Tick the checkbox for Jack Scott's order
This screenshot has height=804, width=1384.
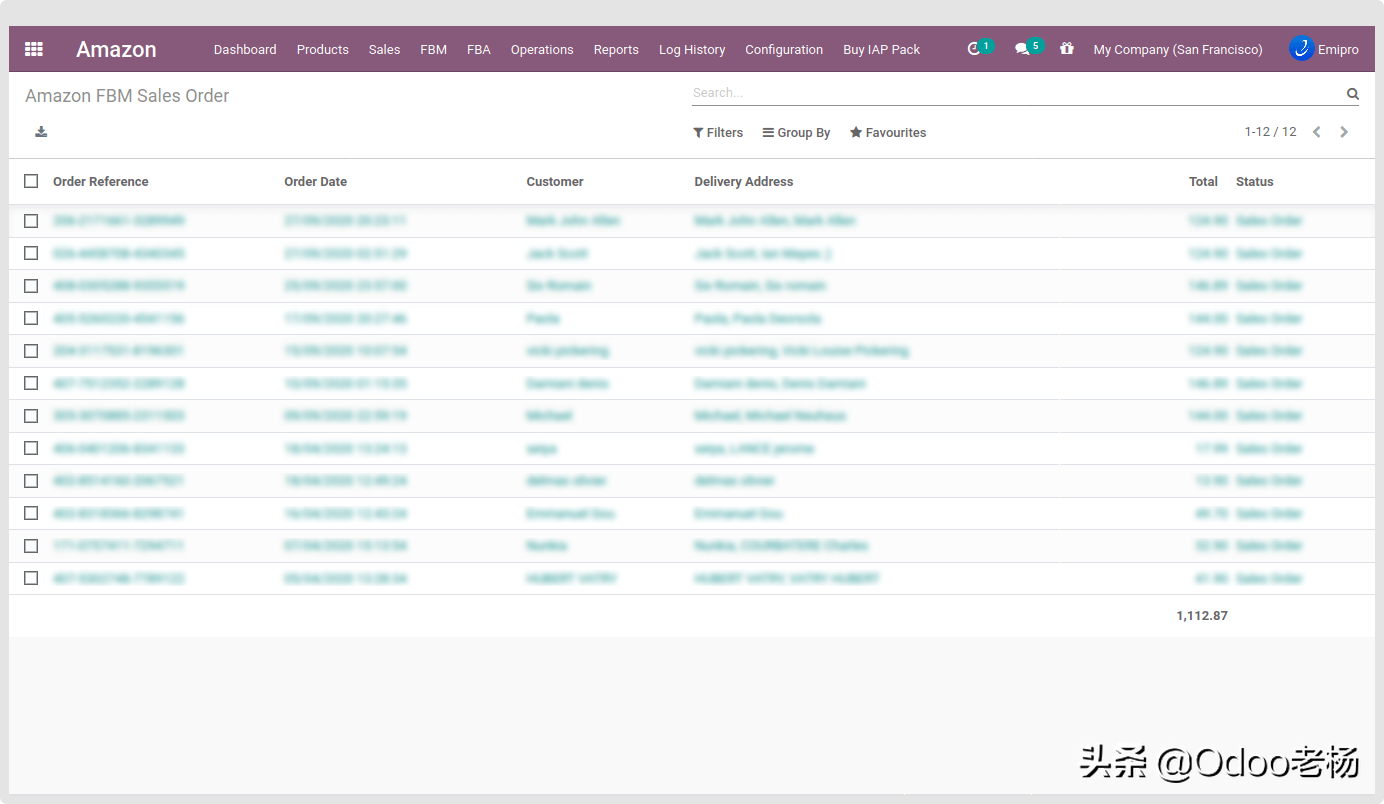click(31, 253)
